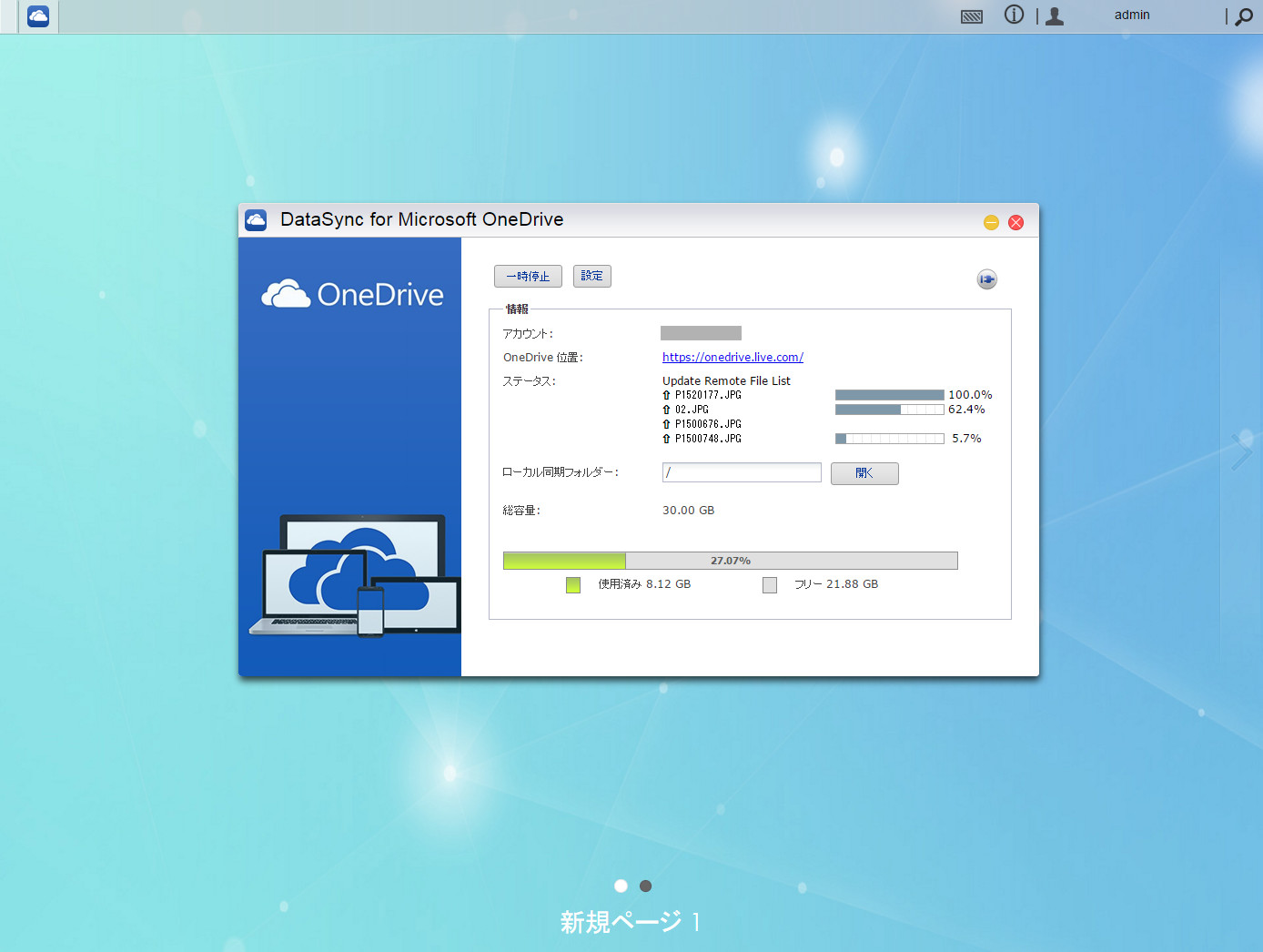Click the DataSync for Microsoft OneDrive title text
Viewport: 1263px width, 952px height.
click(x=422, y=219)
